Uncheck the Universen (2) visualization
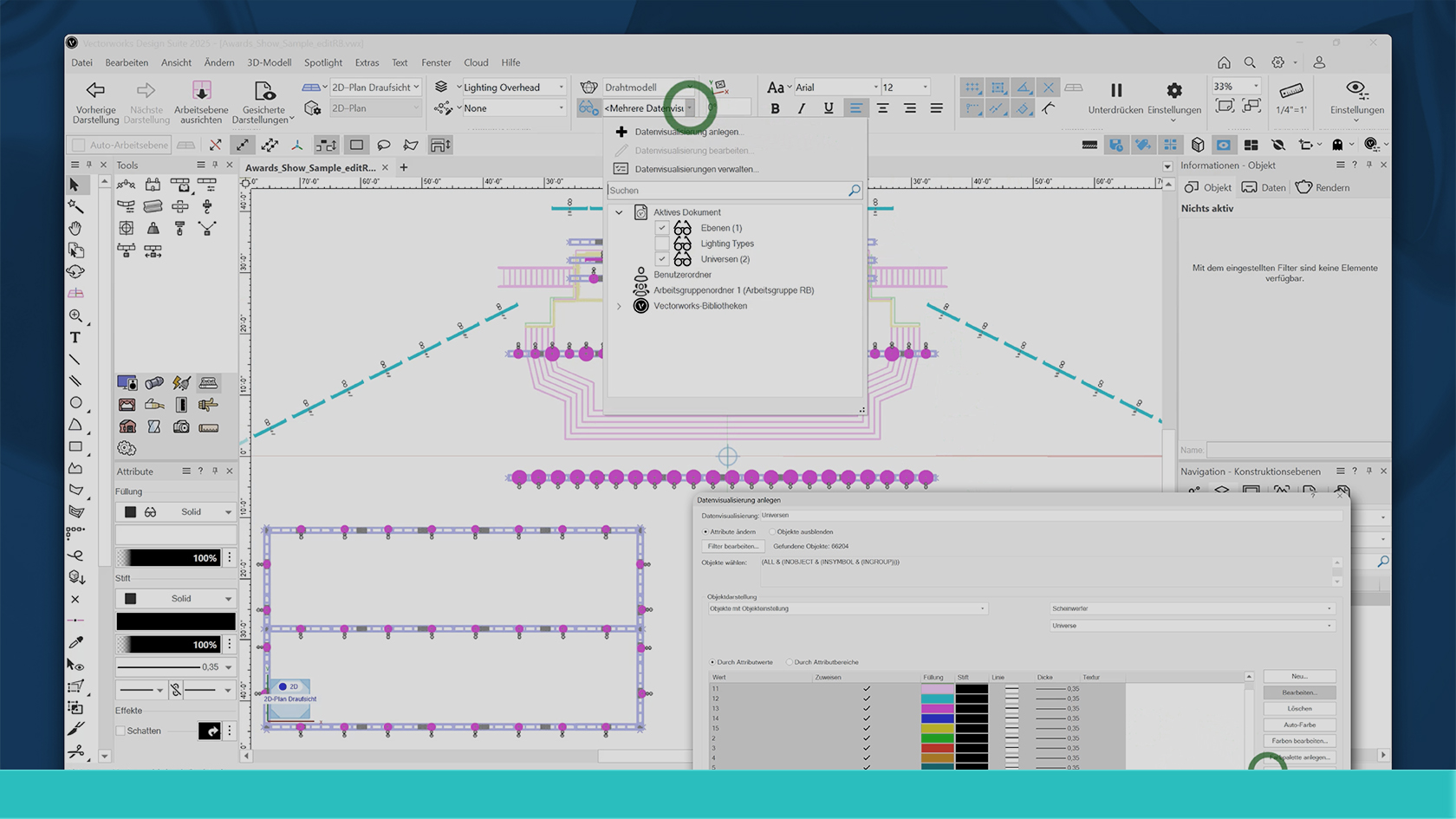The image size is (1456, 819). click(662, 259)
